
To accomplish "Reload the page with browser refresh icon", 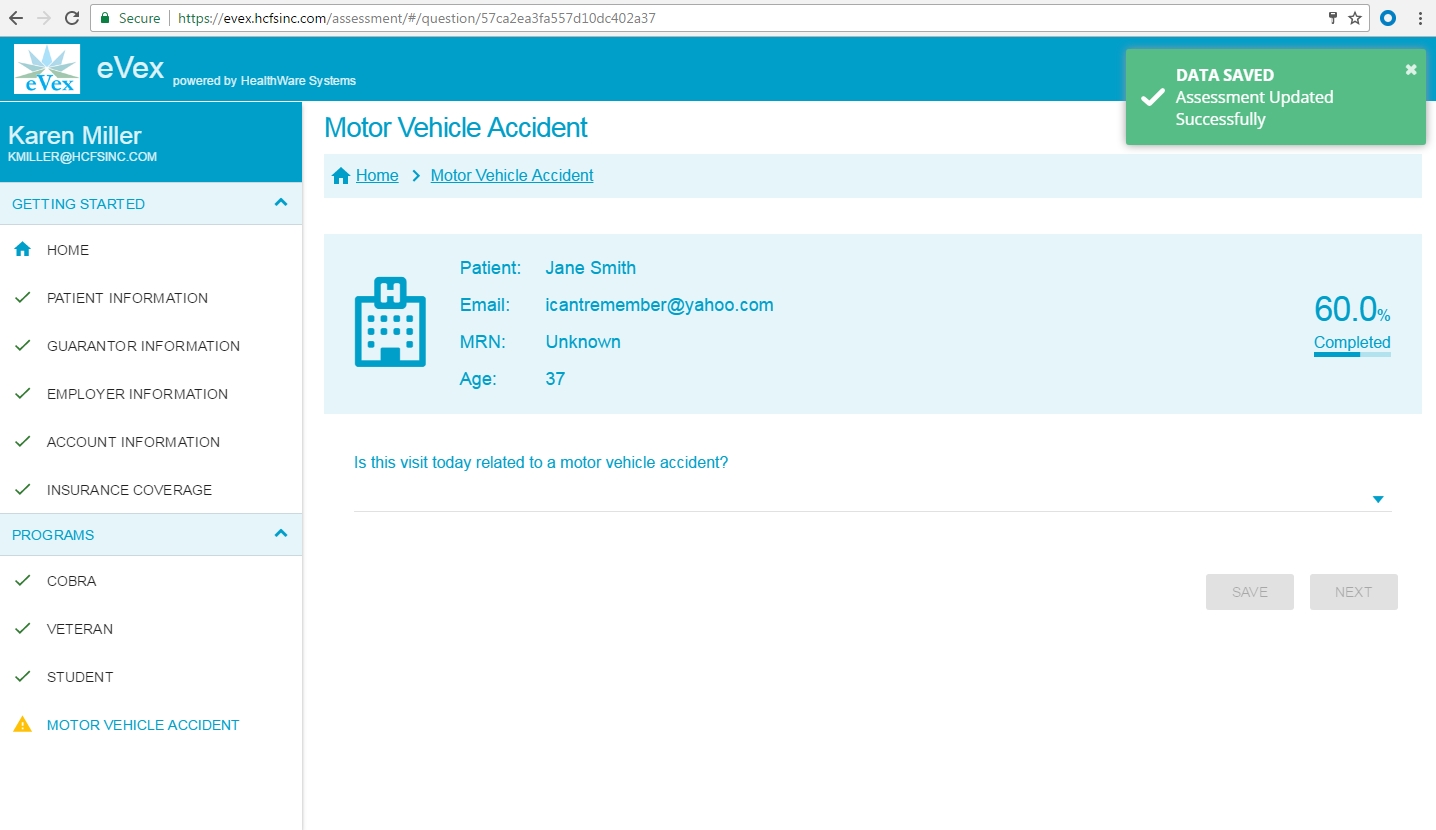I will 72,18.
